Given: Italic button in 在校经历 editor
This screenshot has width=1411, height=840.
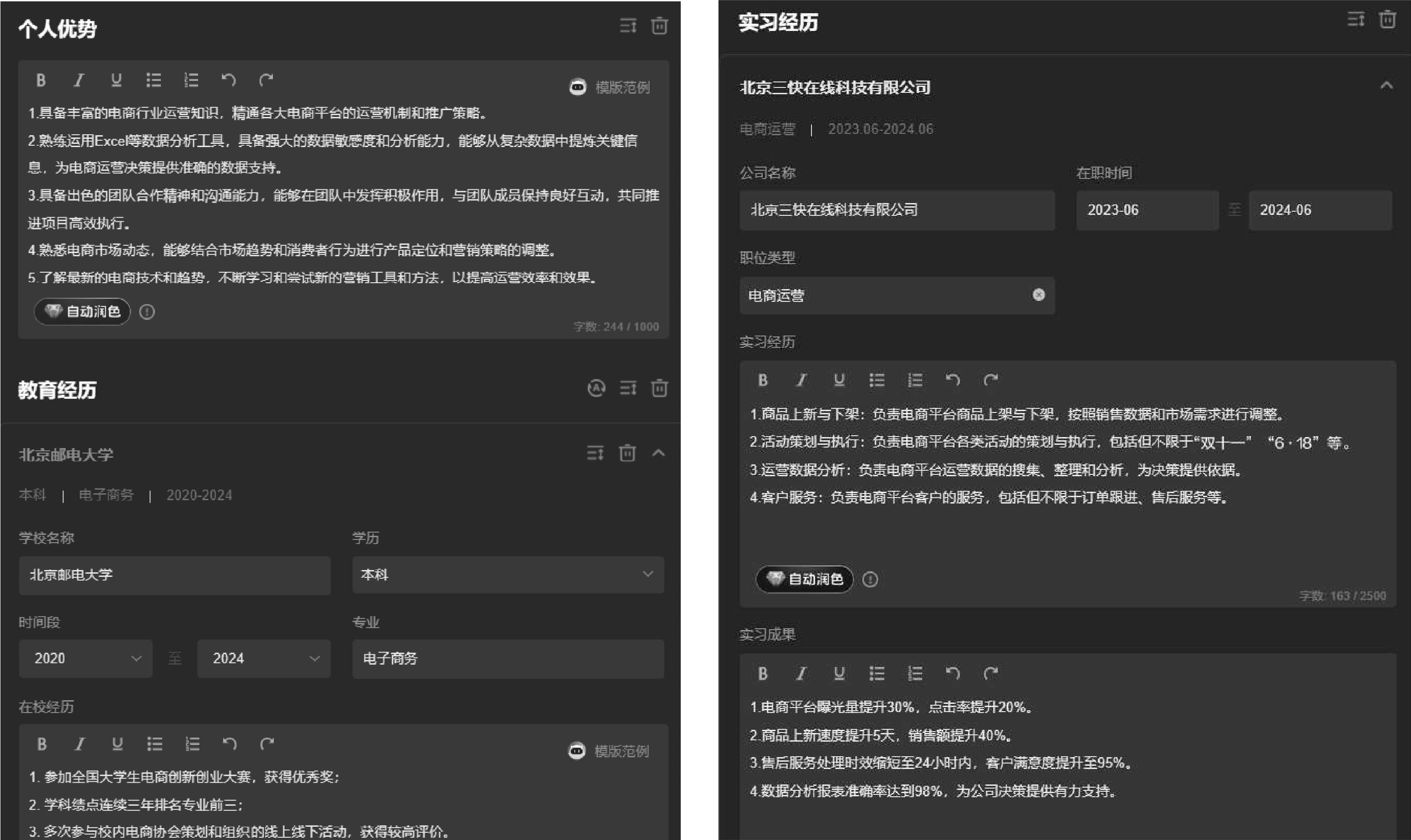Looking at the screenshot, I should (x=80, y=744).
